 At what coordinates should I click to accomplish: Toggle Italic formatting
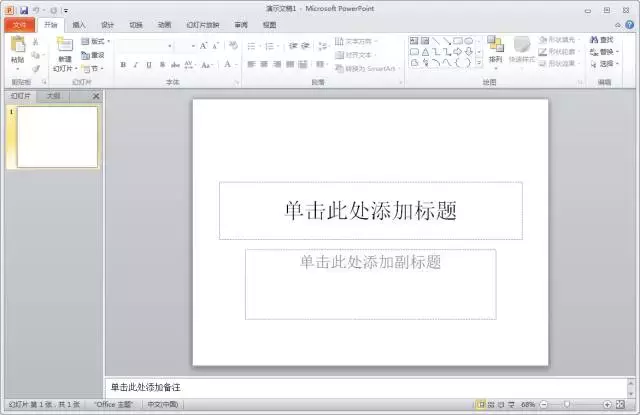136,65
